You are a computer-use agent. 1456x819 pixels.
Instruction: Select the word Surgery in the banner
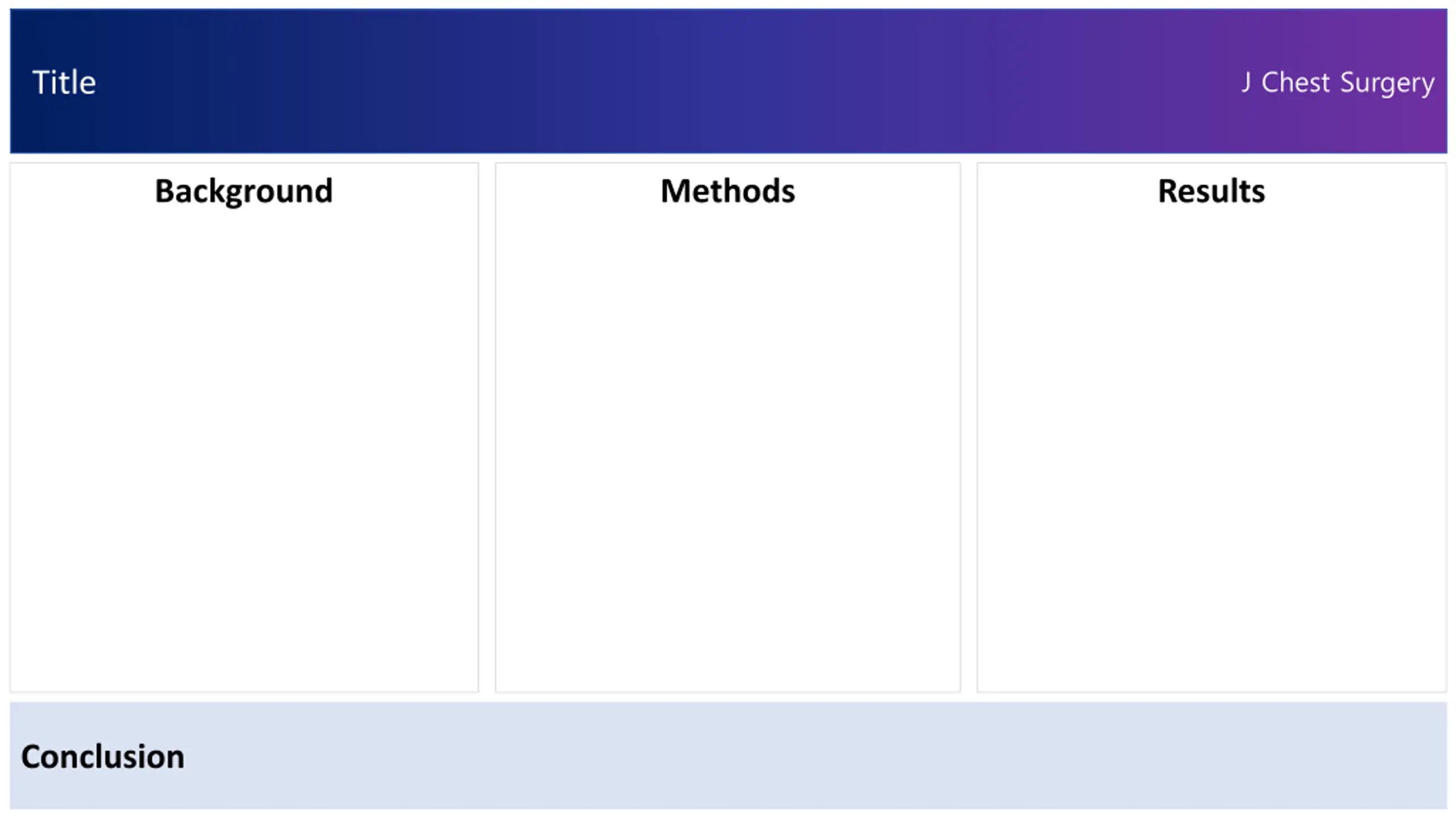click(1387, 84)
